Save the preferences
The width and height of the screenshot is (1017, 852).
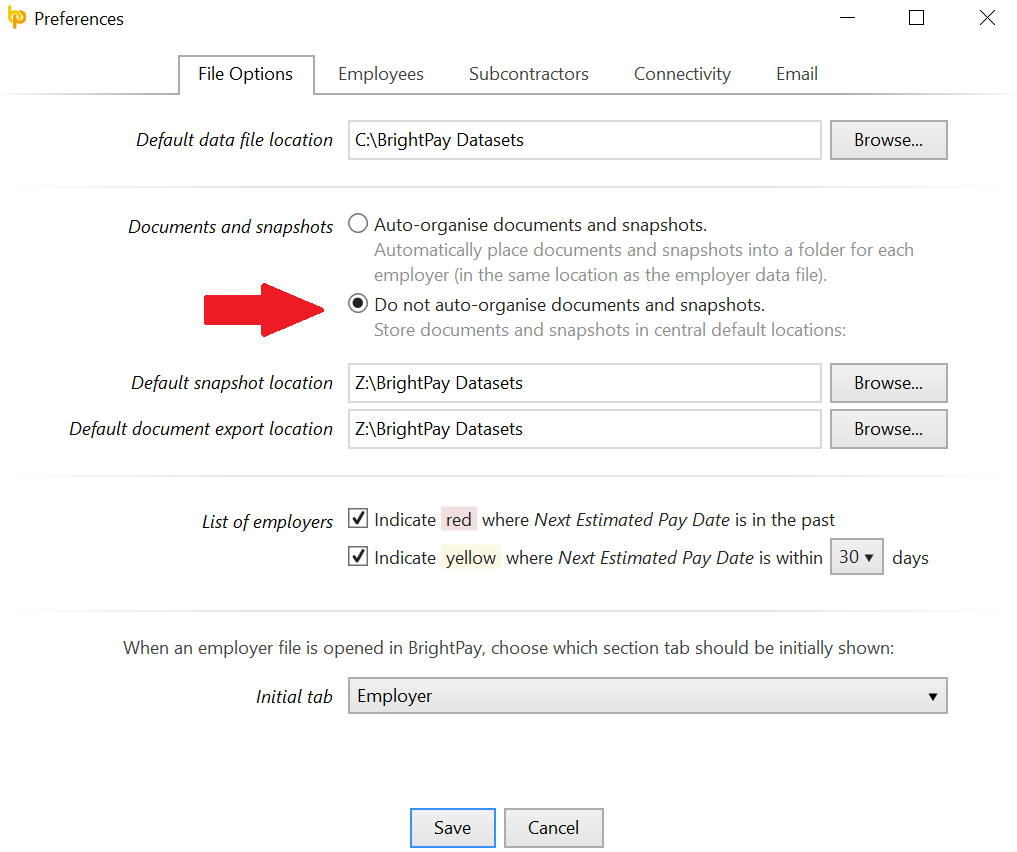pos(453,828)
